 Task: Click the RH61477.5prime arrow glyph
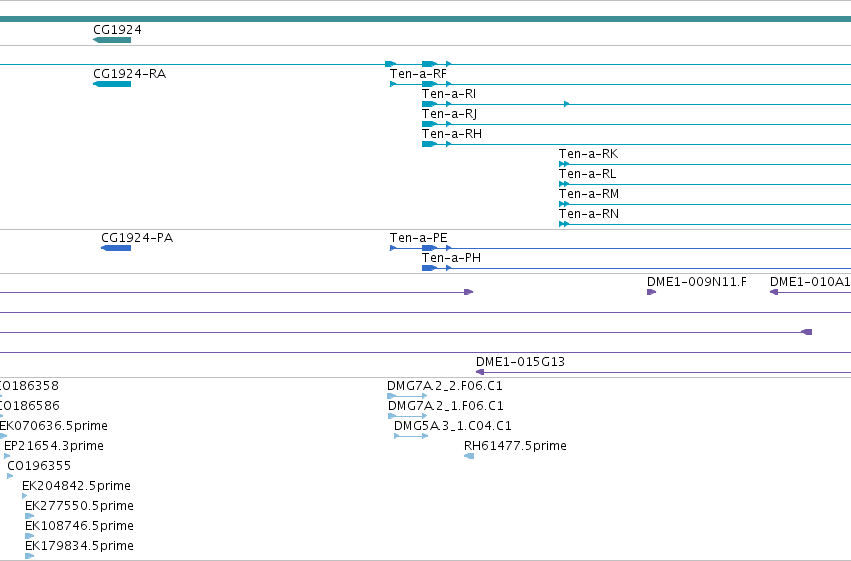pos(469,456)
